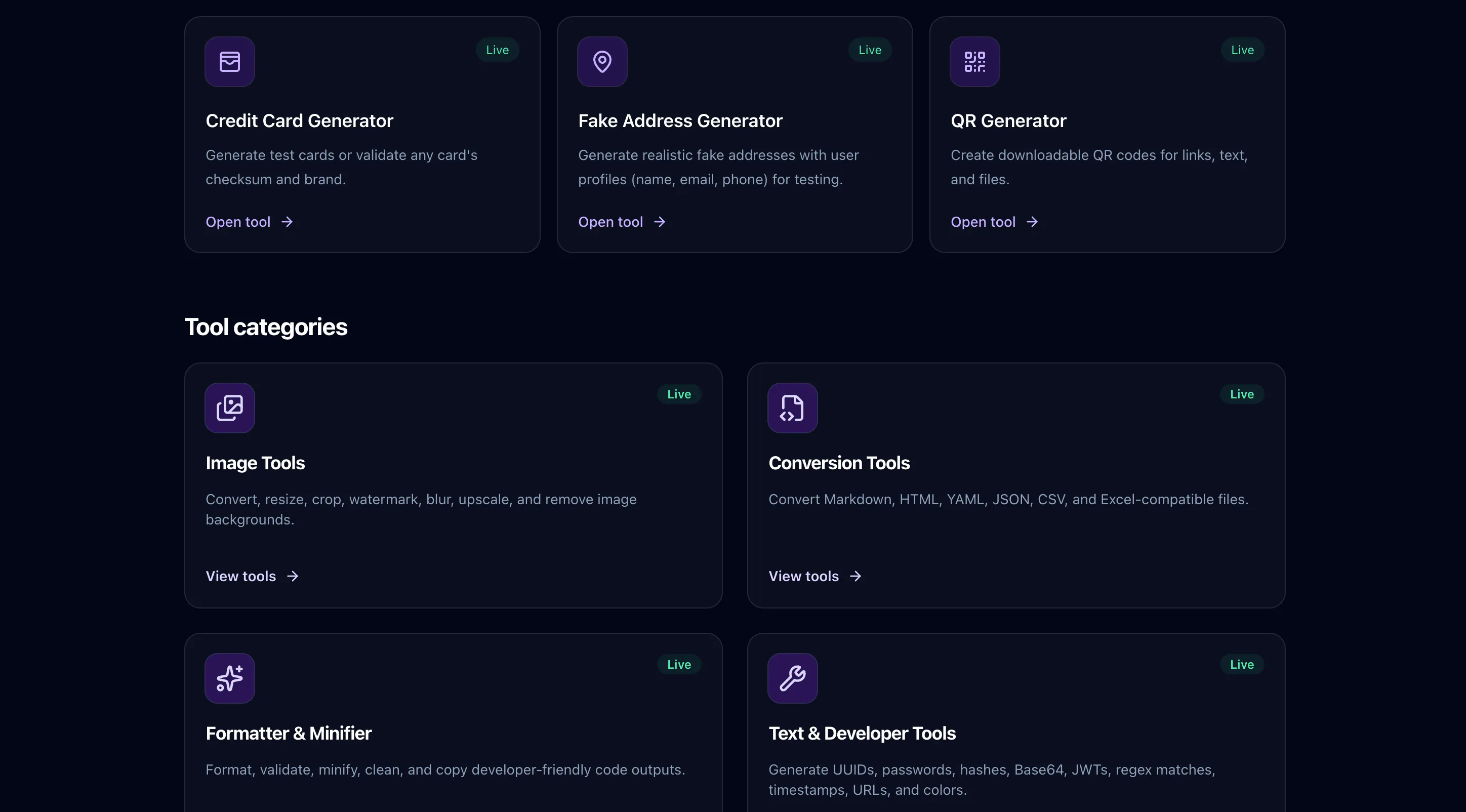Click the Credit Card Generator card icon
This screenshot has height=812, width=1466.
point(229,61)
